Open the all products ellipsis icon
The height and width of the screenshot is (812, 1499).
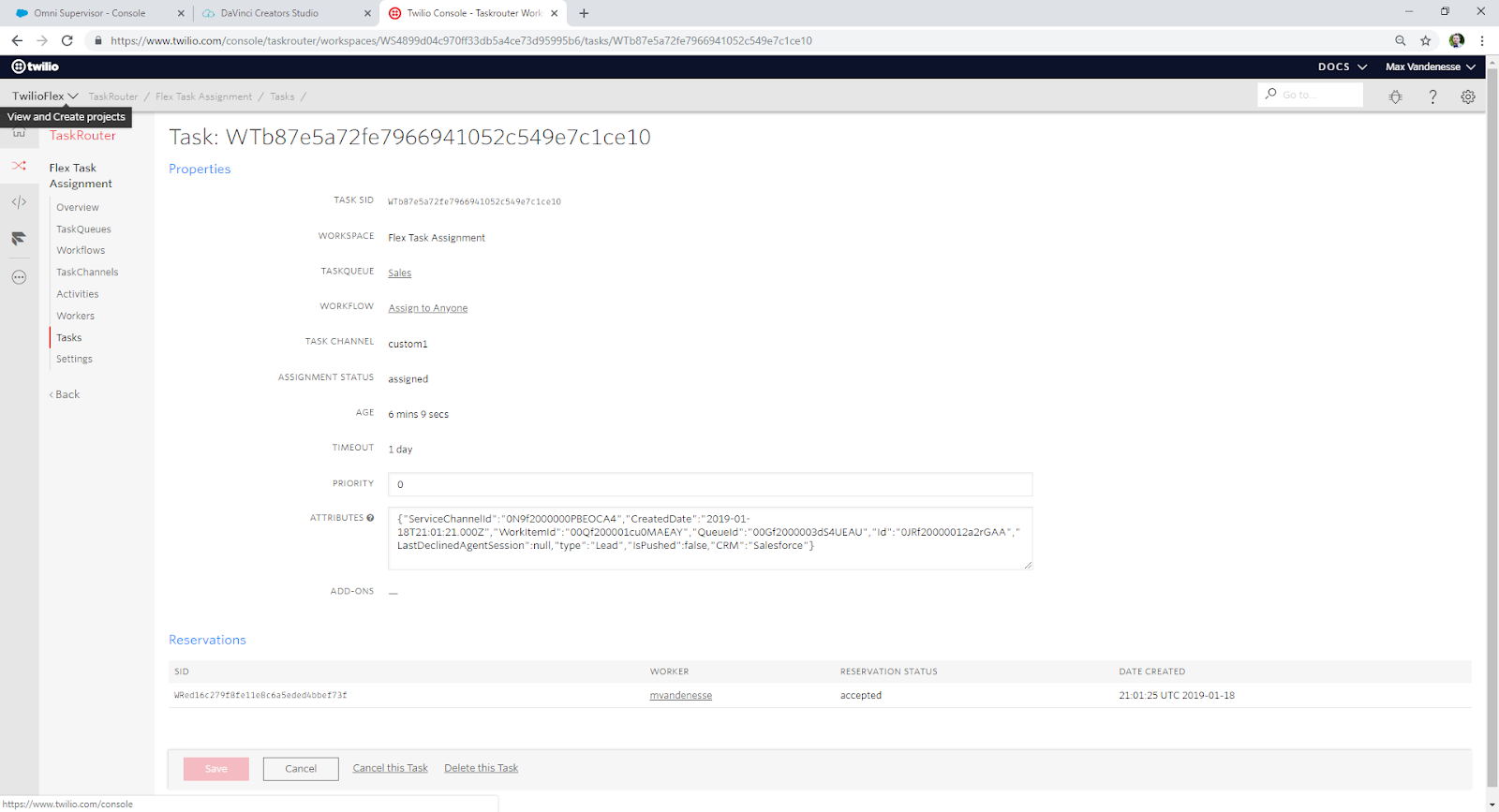19,277
